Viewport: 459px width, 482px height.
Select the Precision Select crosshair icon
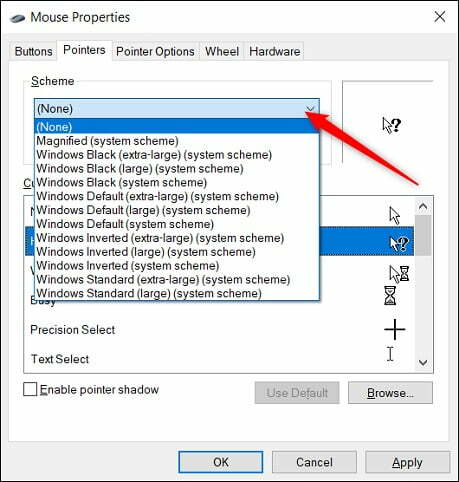point(395,329)
